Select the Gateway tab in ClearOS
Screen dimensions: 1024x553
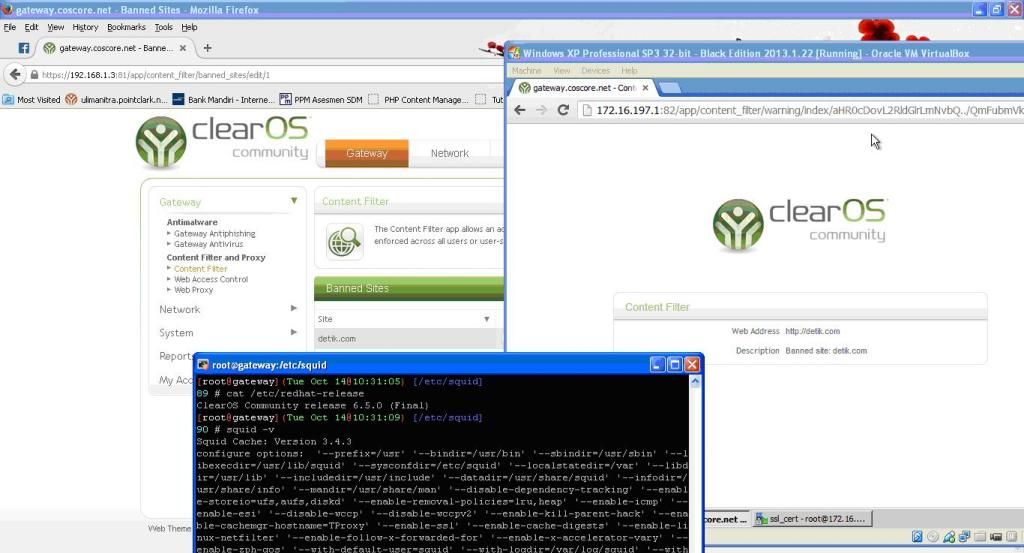(x=366, y=153)
